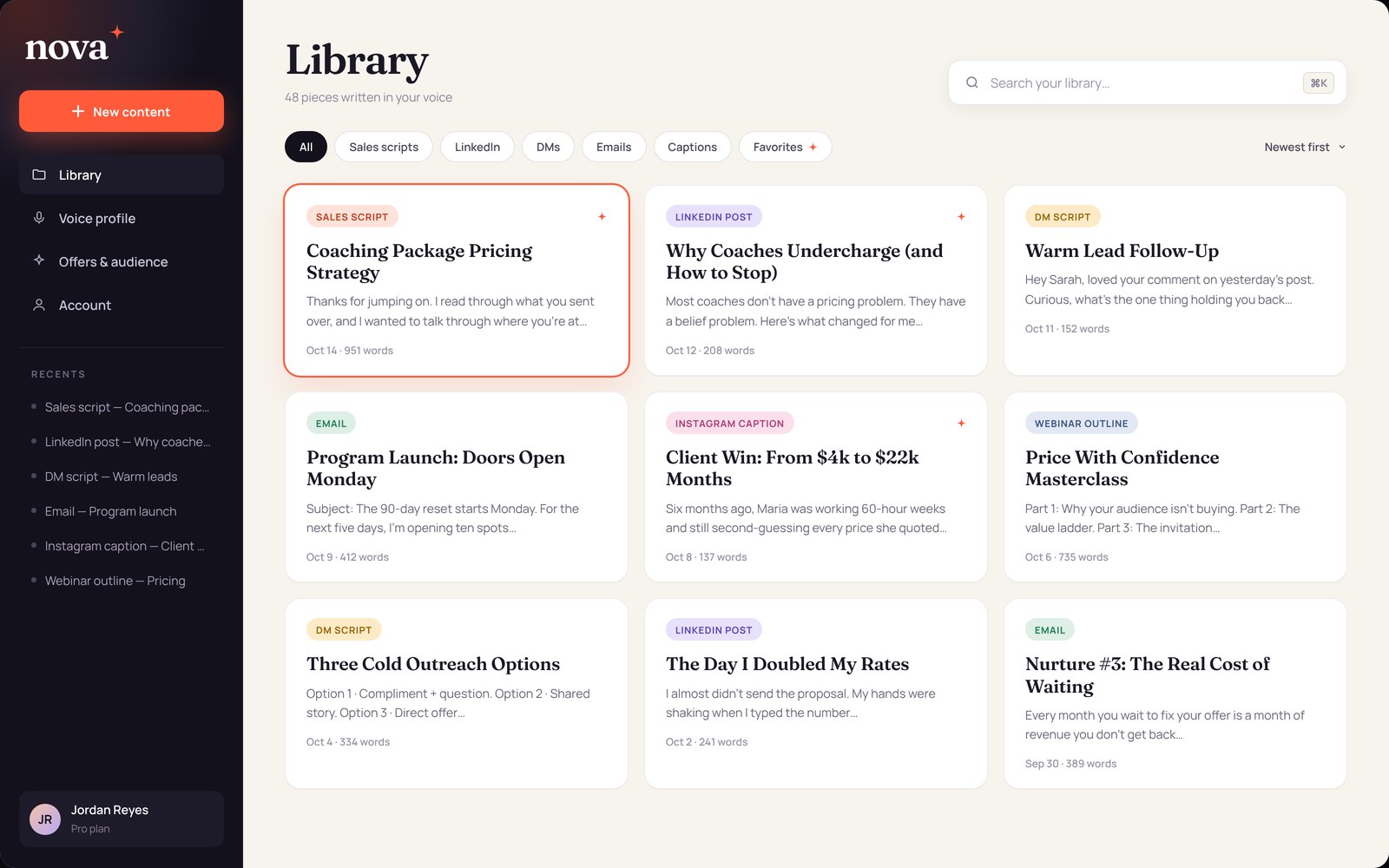Open Three Cold Outreach Options title

(433, 664)
